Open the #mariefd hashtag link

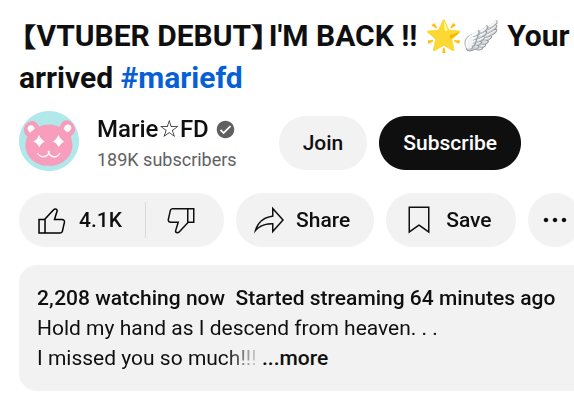pos(182,78)
